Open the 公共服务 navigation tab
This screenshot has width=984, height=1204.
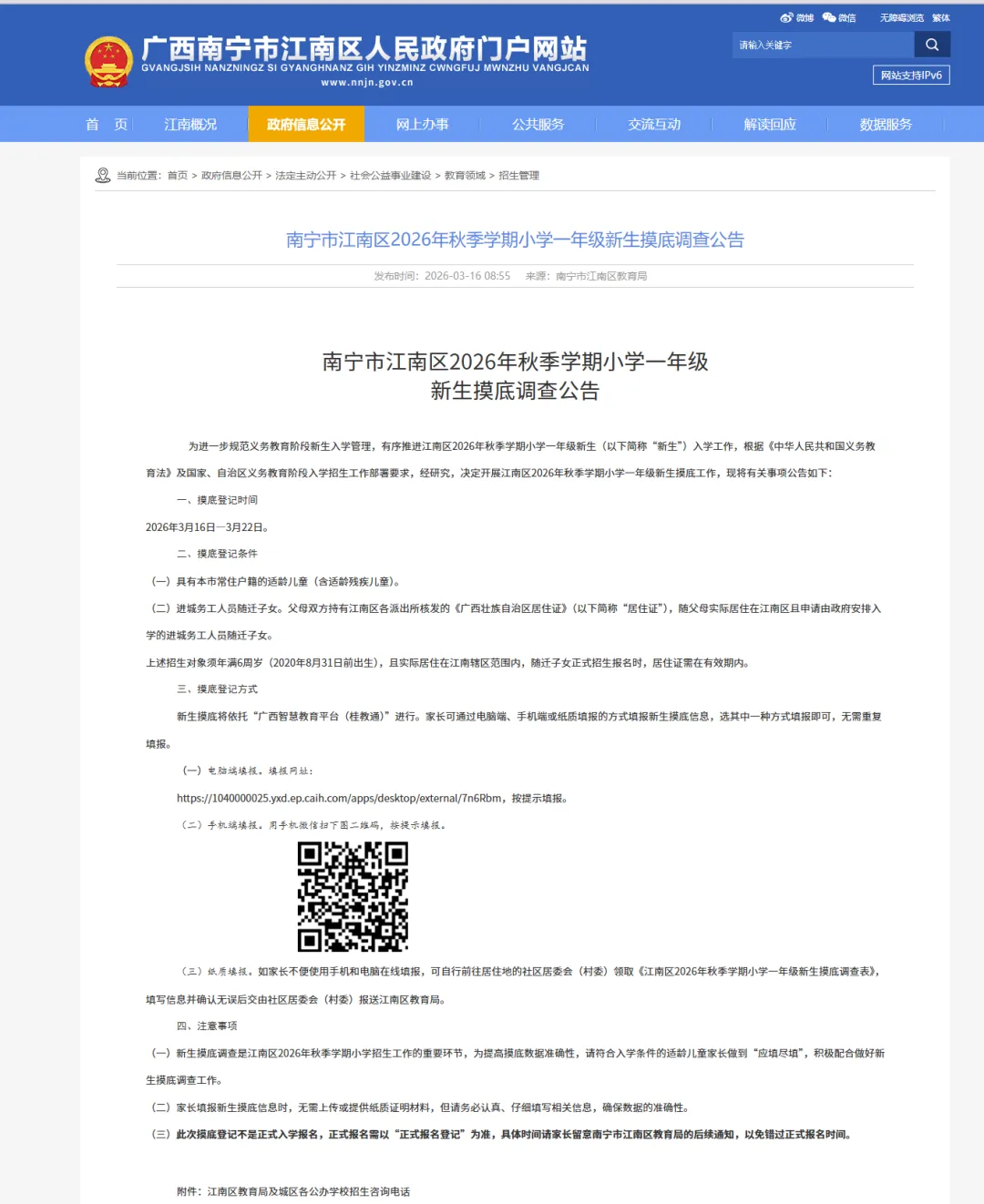click(538, 124)
